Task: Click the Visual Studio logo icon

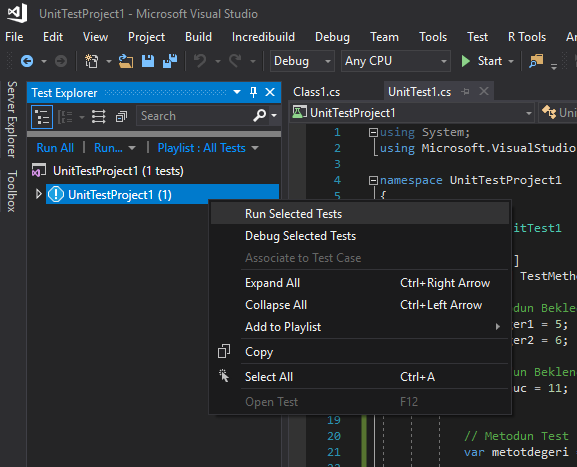Action: click(x=17, y=13)
